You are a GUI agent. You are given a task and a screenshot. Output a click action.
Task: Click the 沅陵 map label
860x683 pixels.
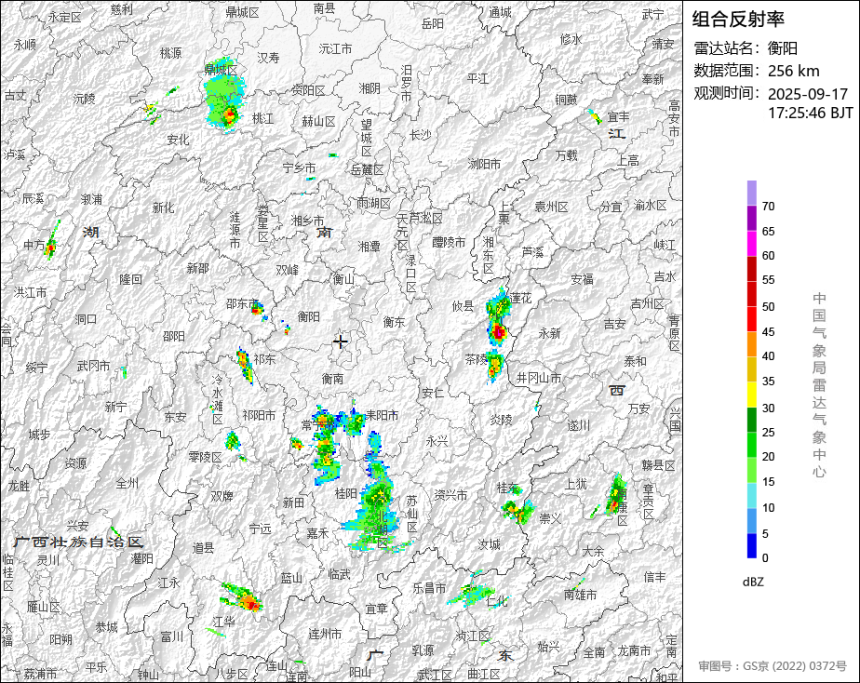pyautogui.click(x=84, y=98)
